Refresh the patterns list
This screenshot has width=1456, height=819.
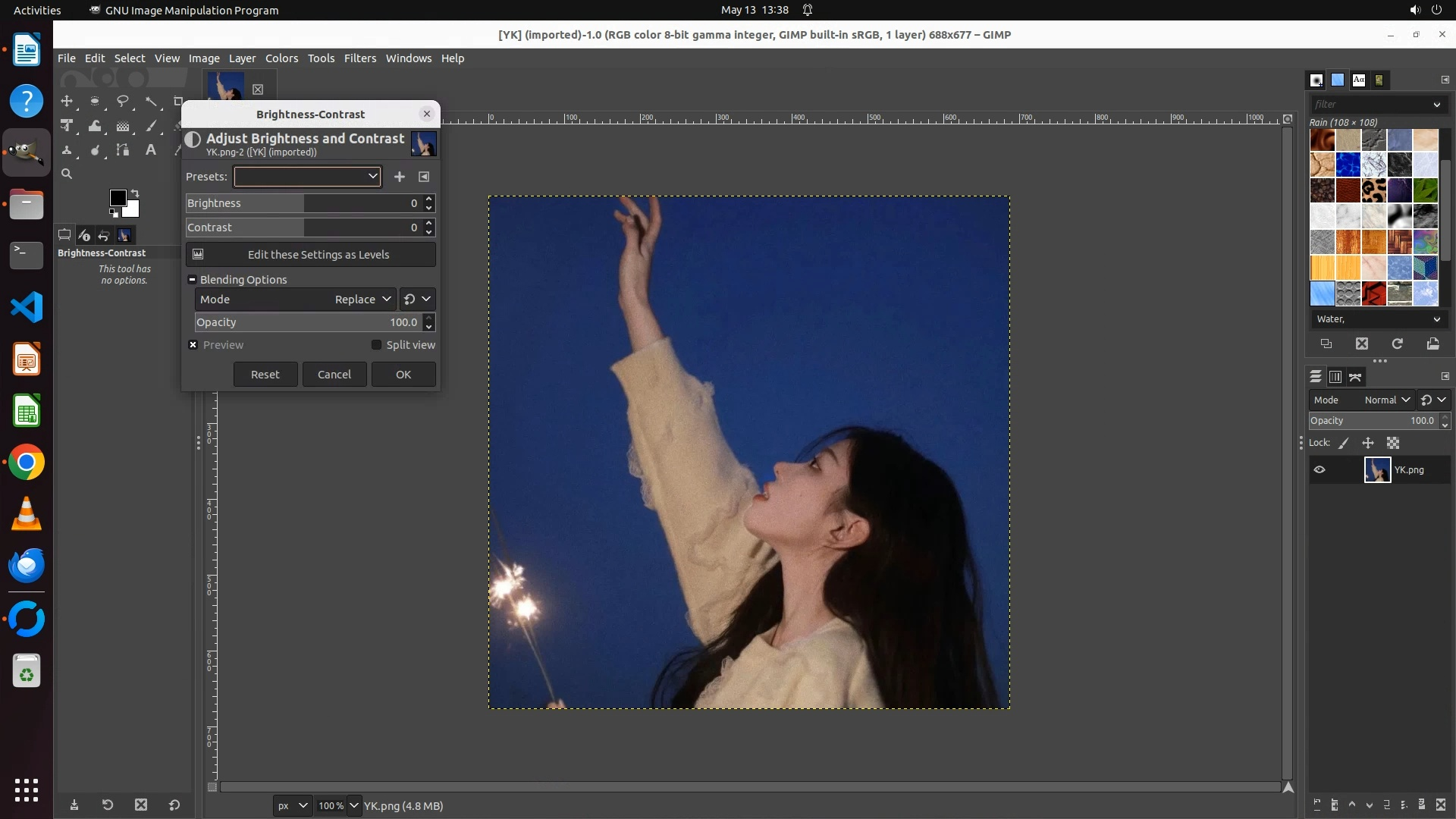pyautogui.click(x=1398, y=344)
